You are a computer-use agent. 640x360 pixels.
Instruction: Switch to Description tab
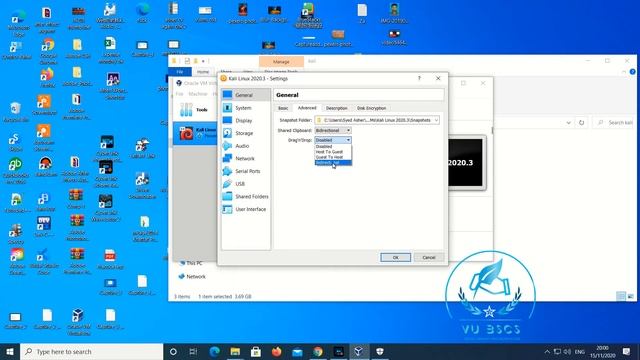tap(336, 108)
